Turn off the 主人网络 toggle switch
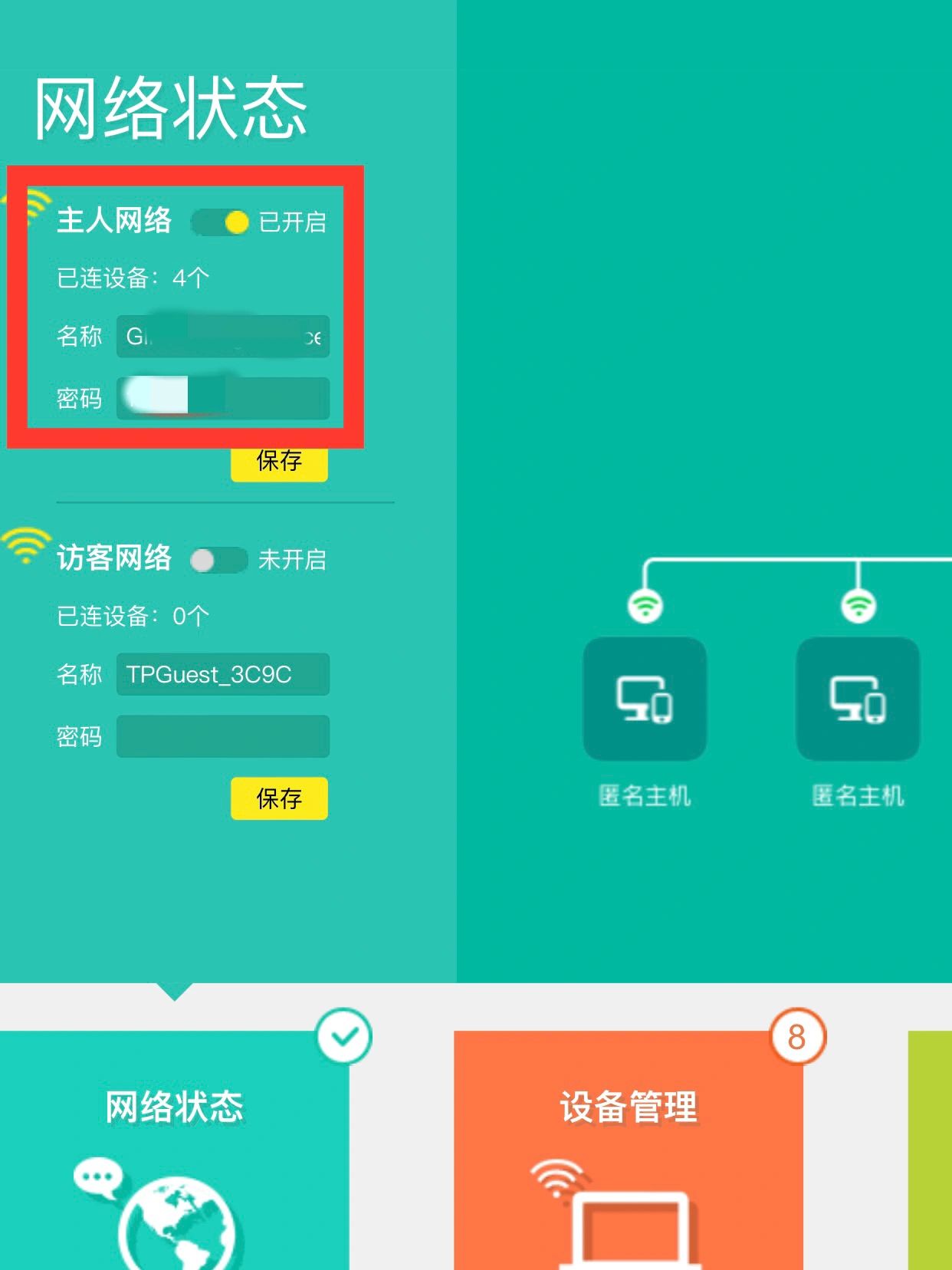This screenshot has height=1270, width=952. coord(221,222)
